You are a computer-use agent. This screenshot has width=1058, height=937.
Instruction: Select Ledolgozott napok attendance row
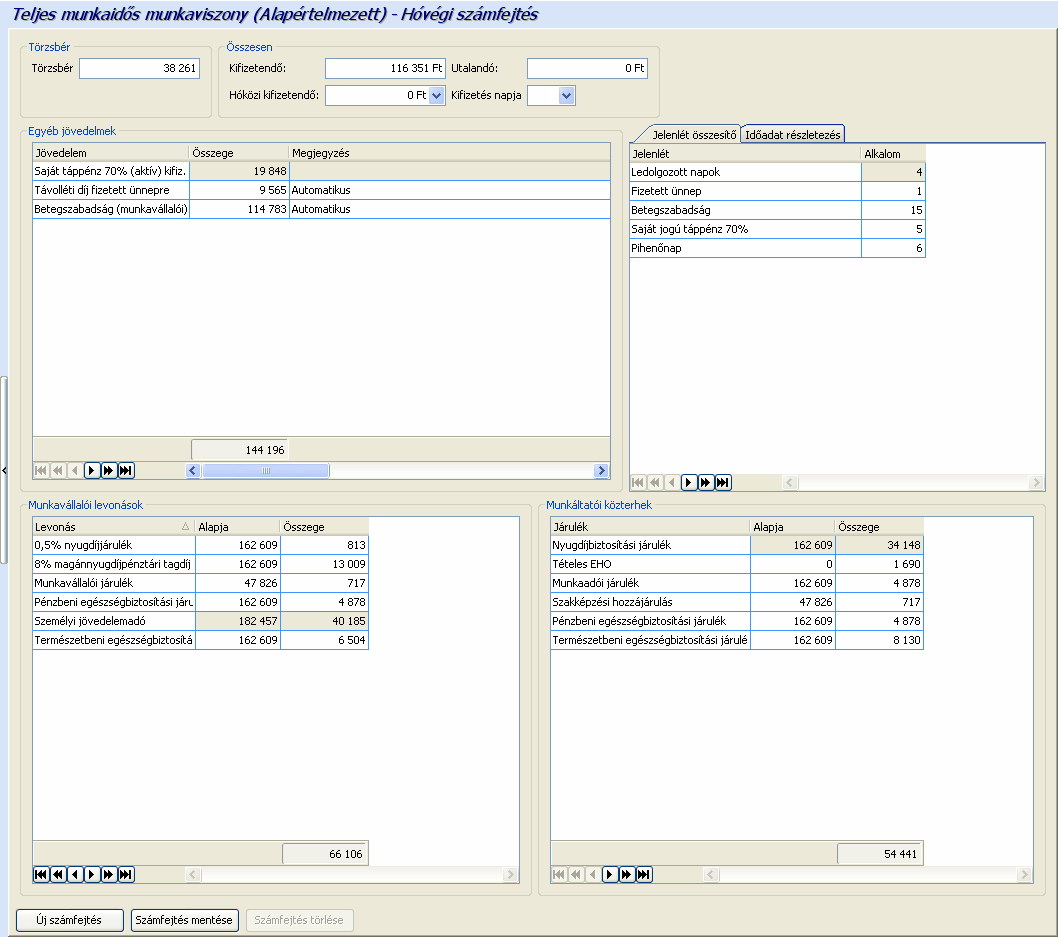pos(777,172)
